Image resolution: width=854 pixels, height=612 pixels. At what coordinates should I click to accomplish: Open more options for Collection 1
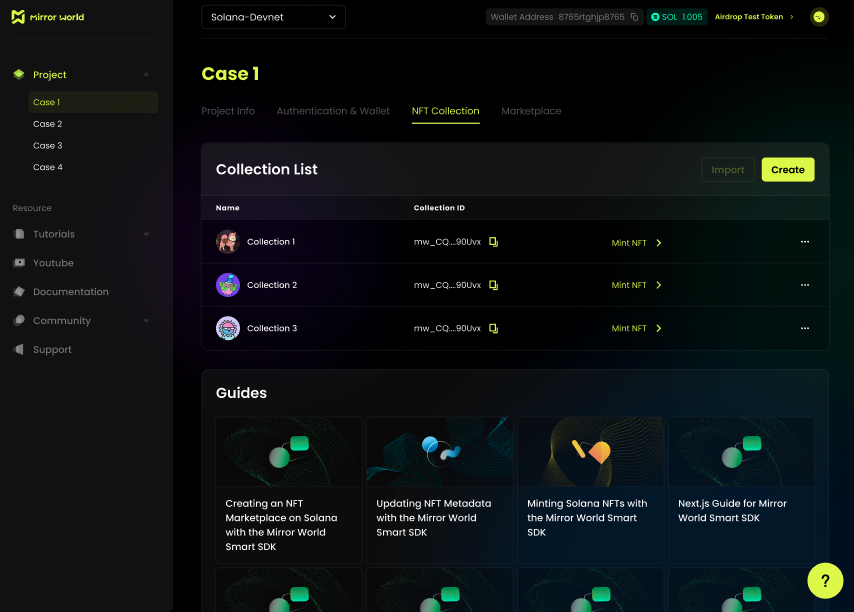coord(805,242)
